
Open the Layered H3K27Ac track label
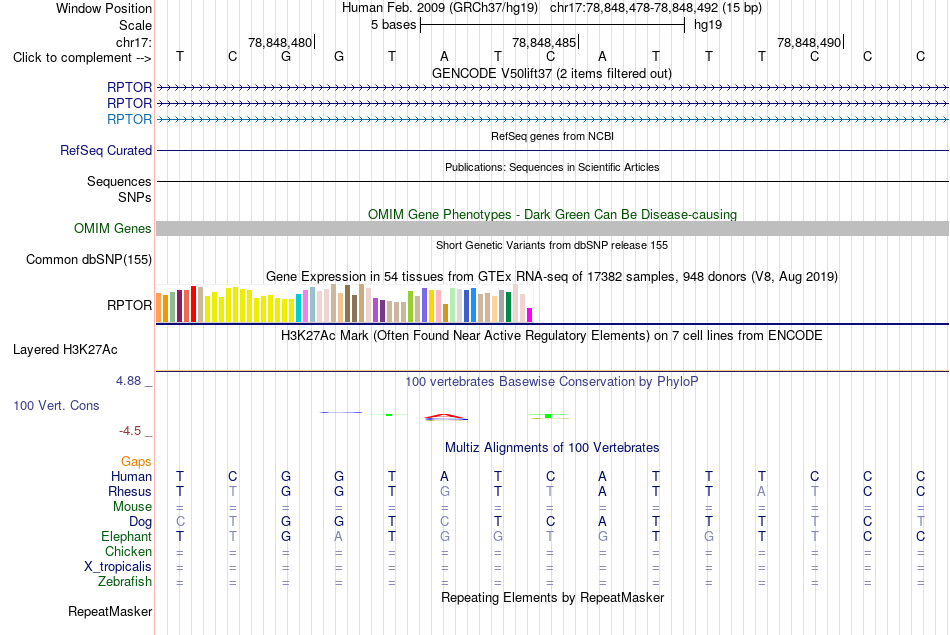tap(65, 350)
